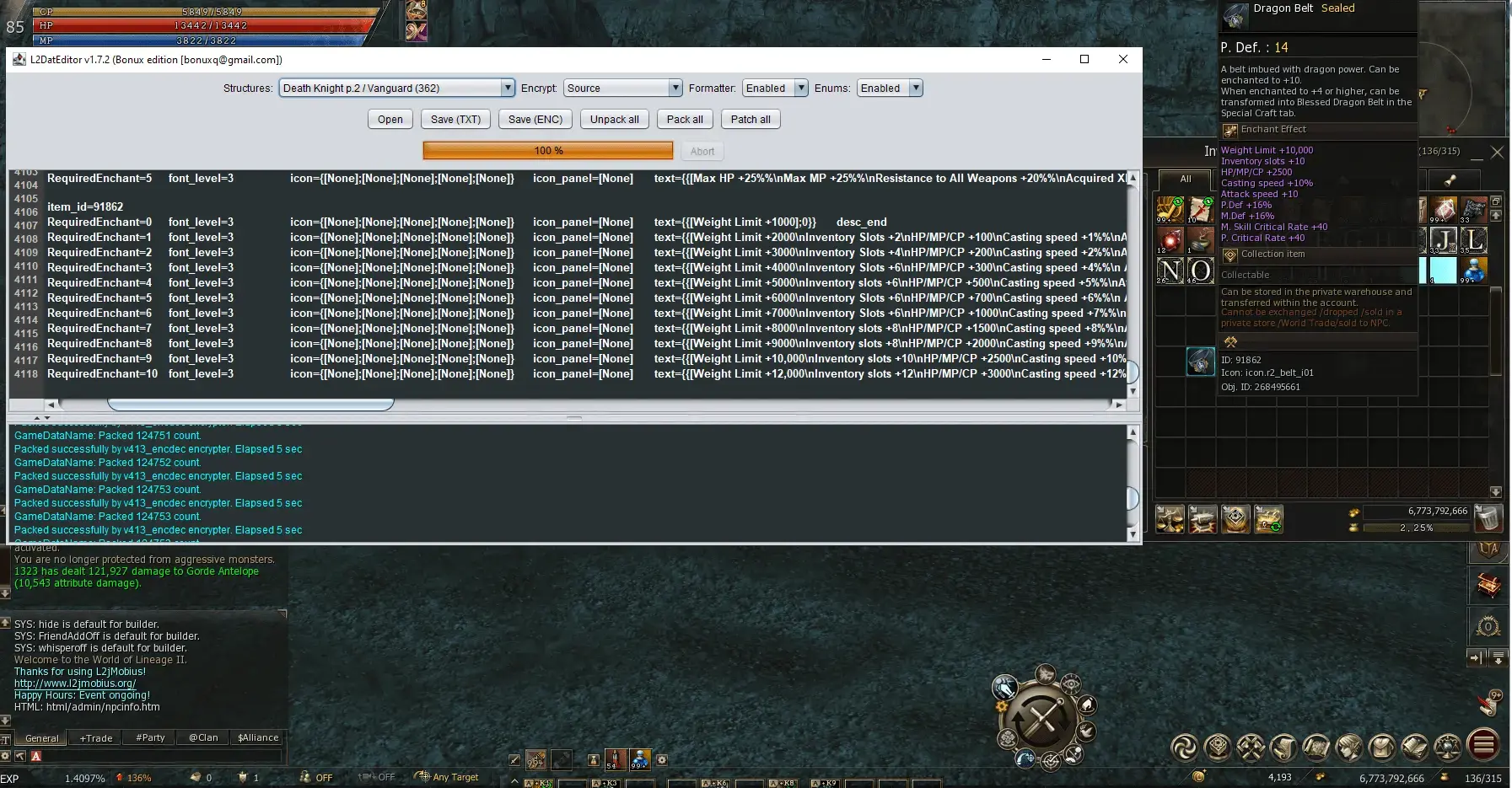Click the blue character item in bottom shortcut bar
The image size is (1512, 788).
[x=640, y=759]
